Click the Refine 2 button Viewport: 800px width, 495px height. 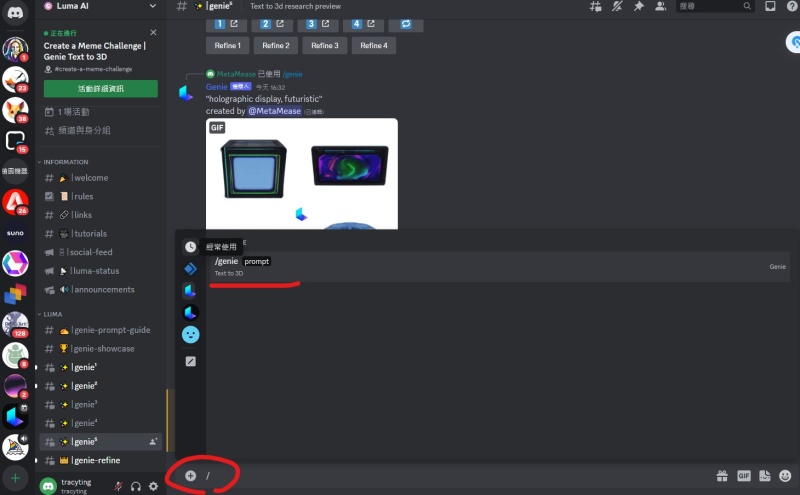pos(276,45)
